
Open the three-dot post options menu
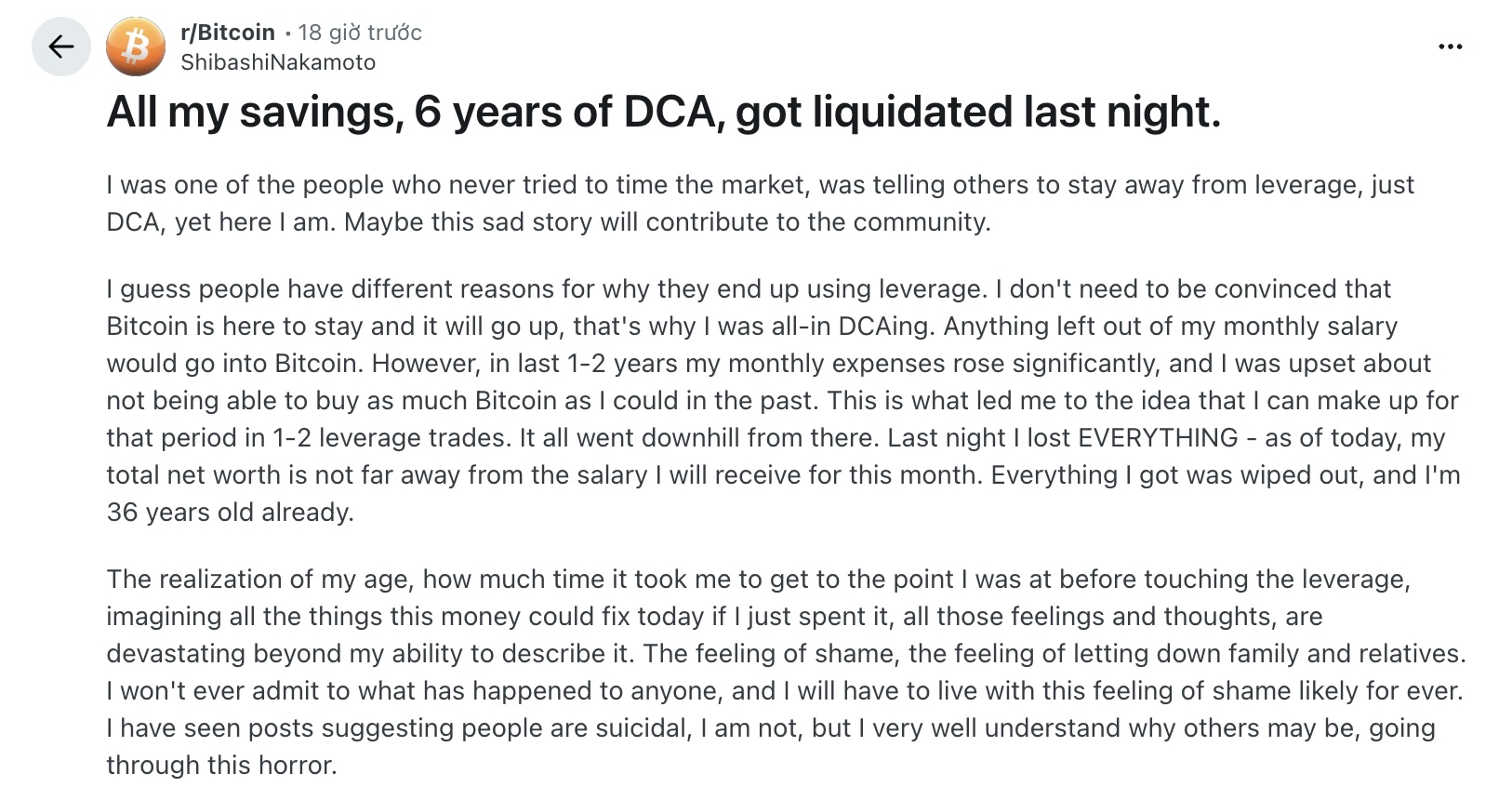(x=1450, y=47)
